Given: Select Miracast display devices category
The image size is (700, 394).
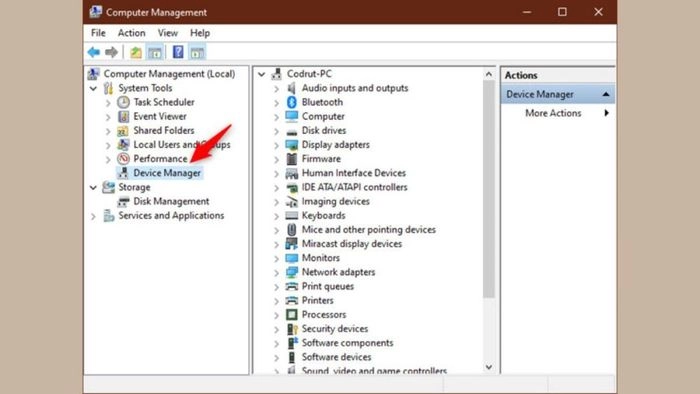Looking at the screenshot, I should [x=352, y=244].
